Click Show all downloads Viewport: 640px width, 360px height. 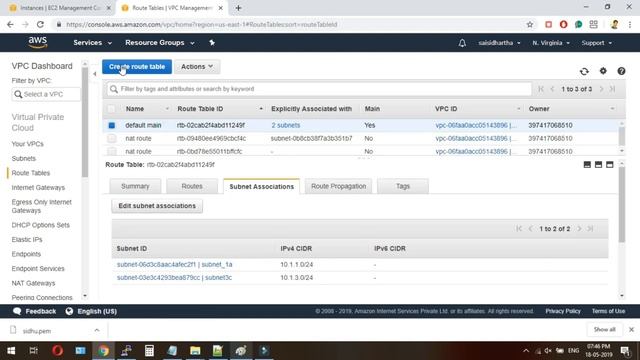coord(604,329)
